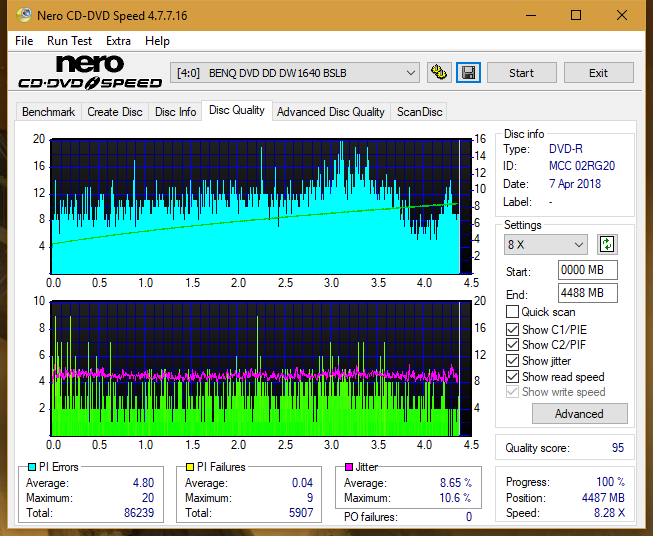Open the BENQ drive selection dropdown

pyautogui.click(x=294, y=73)
